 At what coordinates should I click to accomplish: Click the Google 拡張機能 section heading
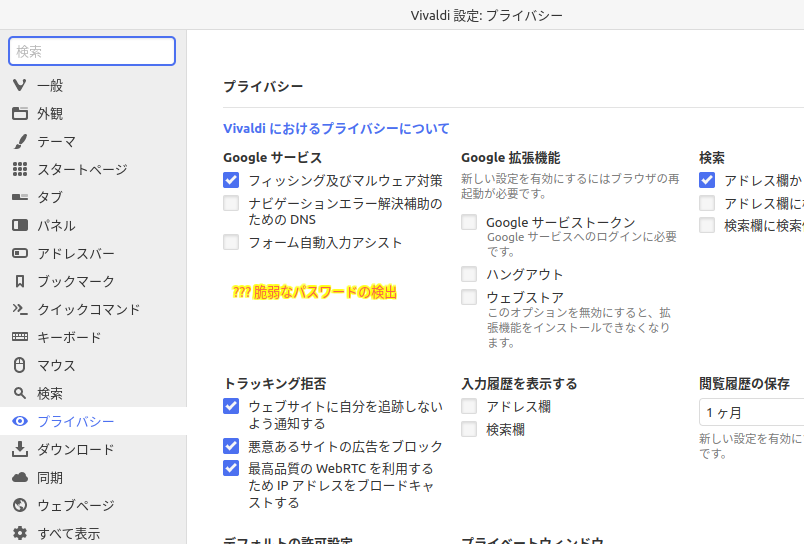pos(511,157)
